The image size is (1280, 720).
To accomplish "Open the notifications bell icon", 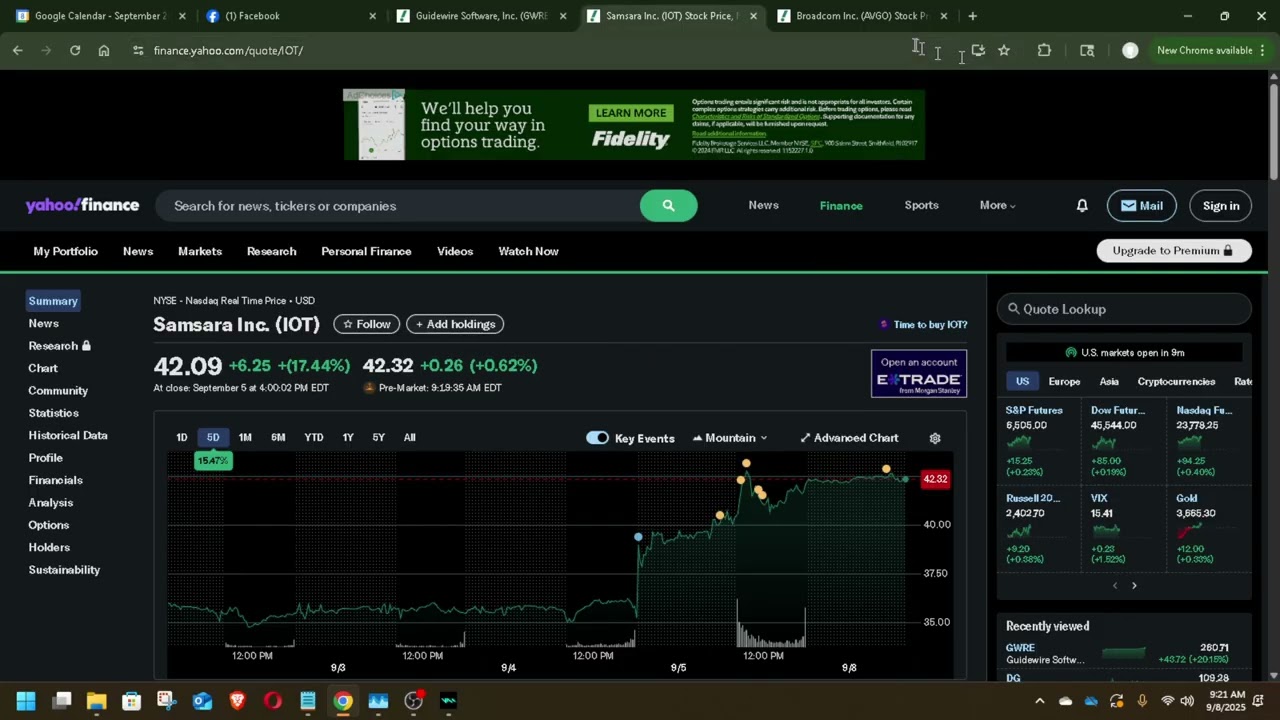I will coord(1082,206).
